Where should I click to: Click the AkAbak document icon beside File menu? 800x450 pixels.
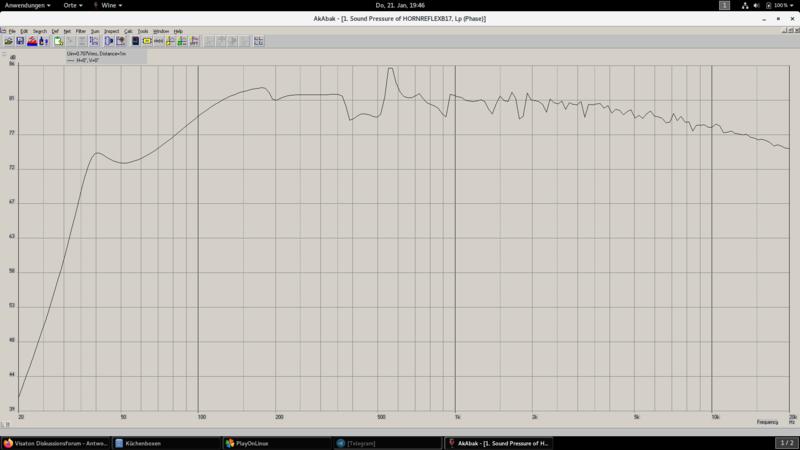coord(3,31)
